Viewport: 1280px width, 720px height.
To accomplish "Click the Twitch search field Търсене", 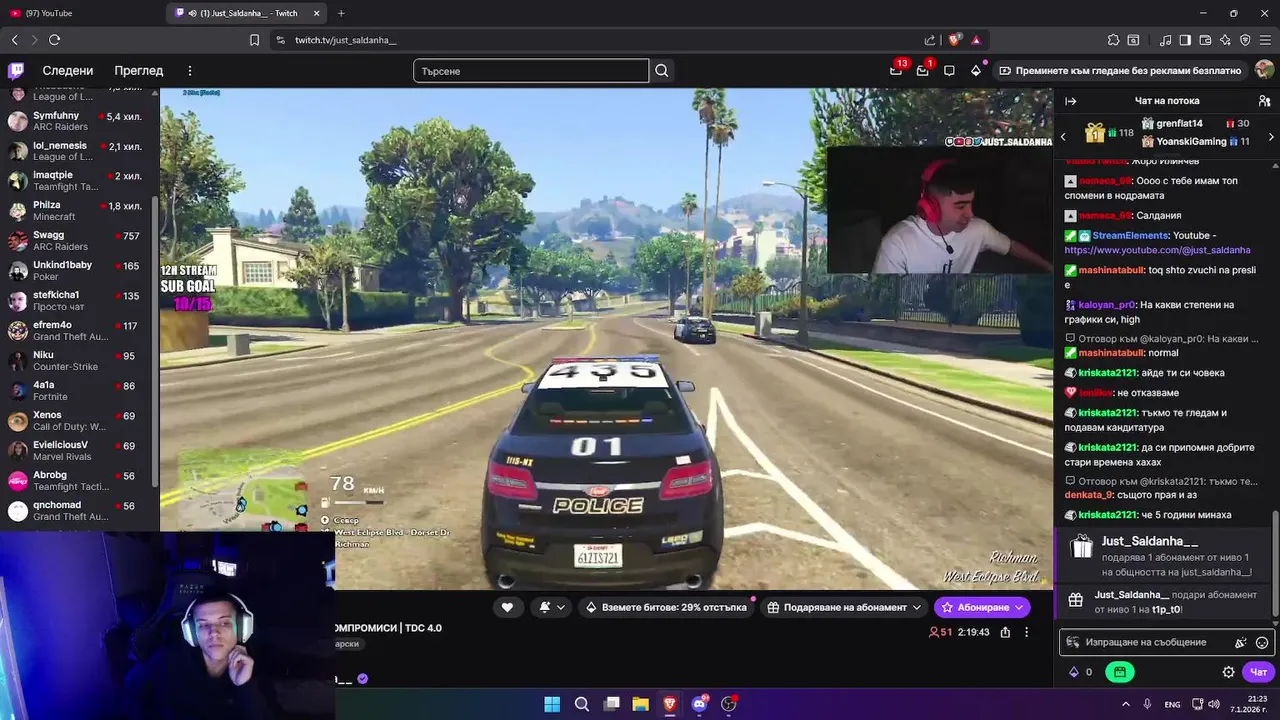I will (531, 71).
